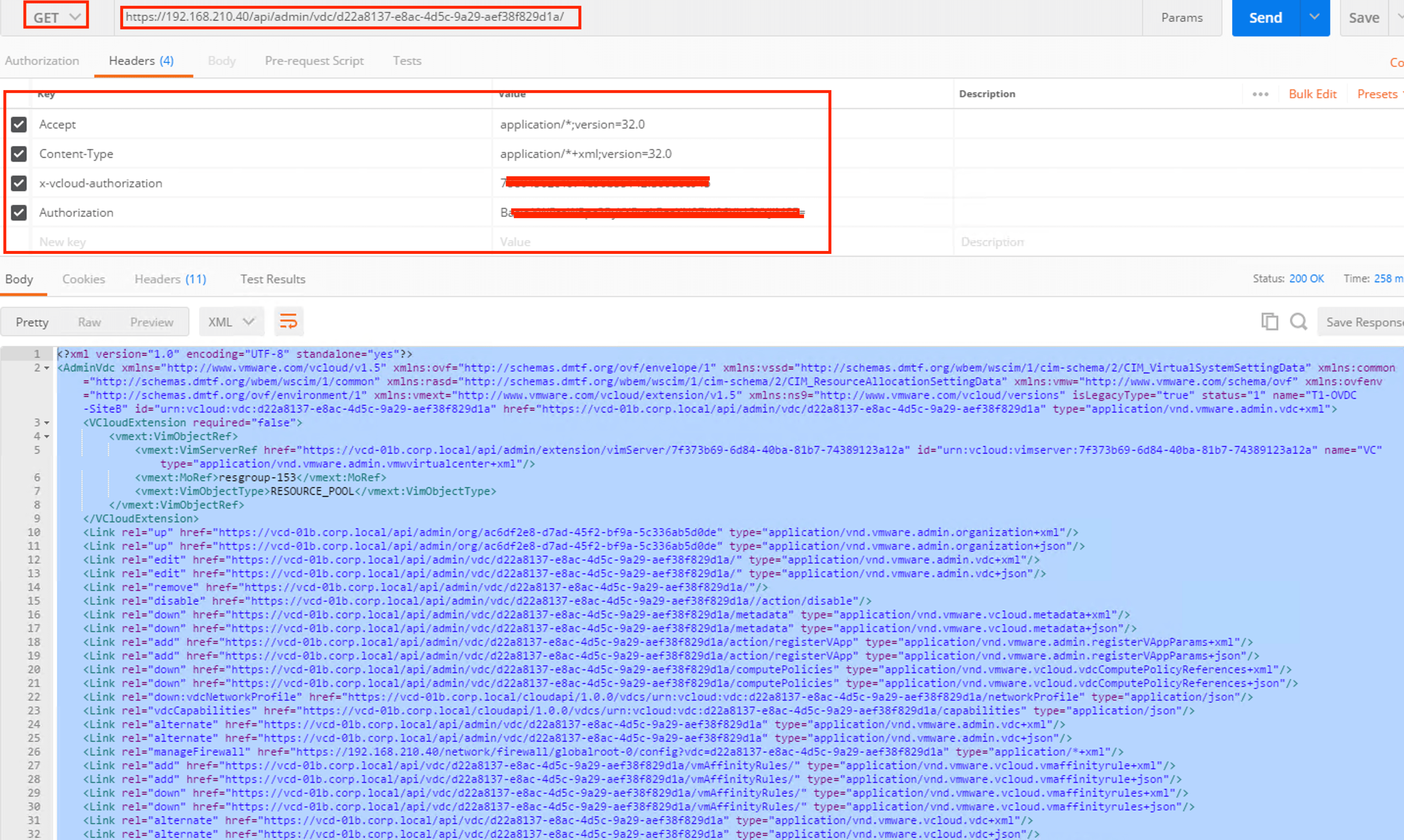Uncheck the Authorization header row
1404x840 pixels.
point(19,213)
